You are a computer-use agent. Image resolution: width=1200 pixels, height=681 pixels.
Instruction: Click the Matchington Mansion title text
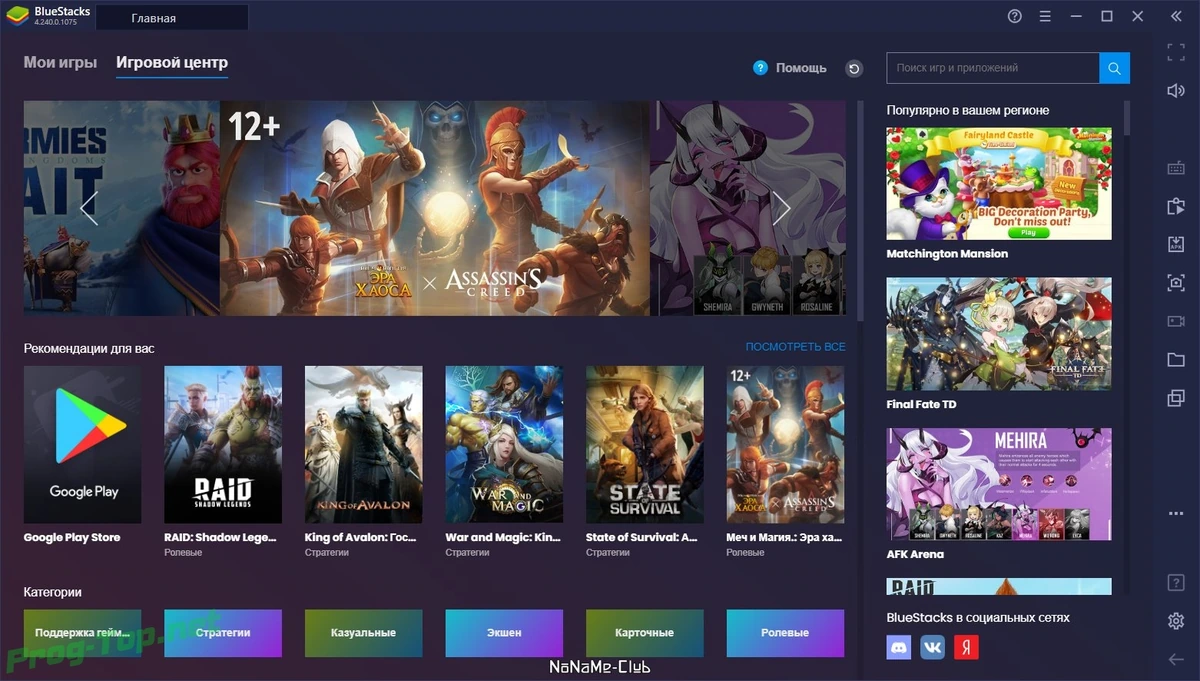pos(947,254)
